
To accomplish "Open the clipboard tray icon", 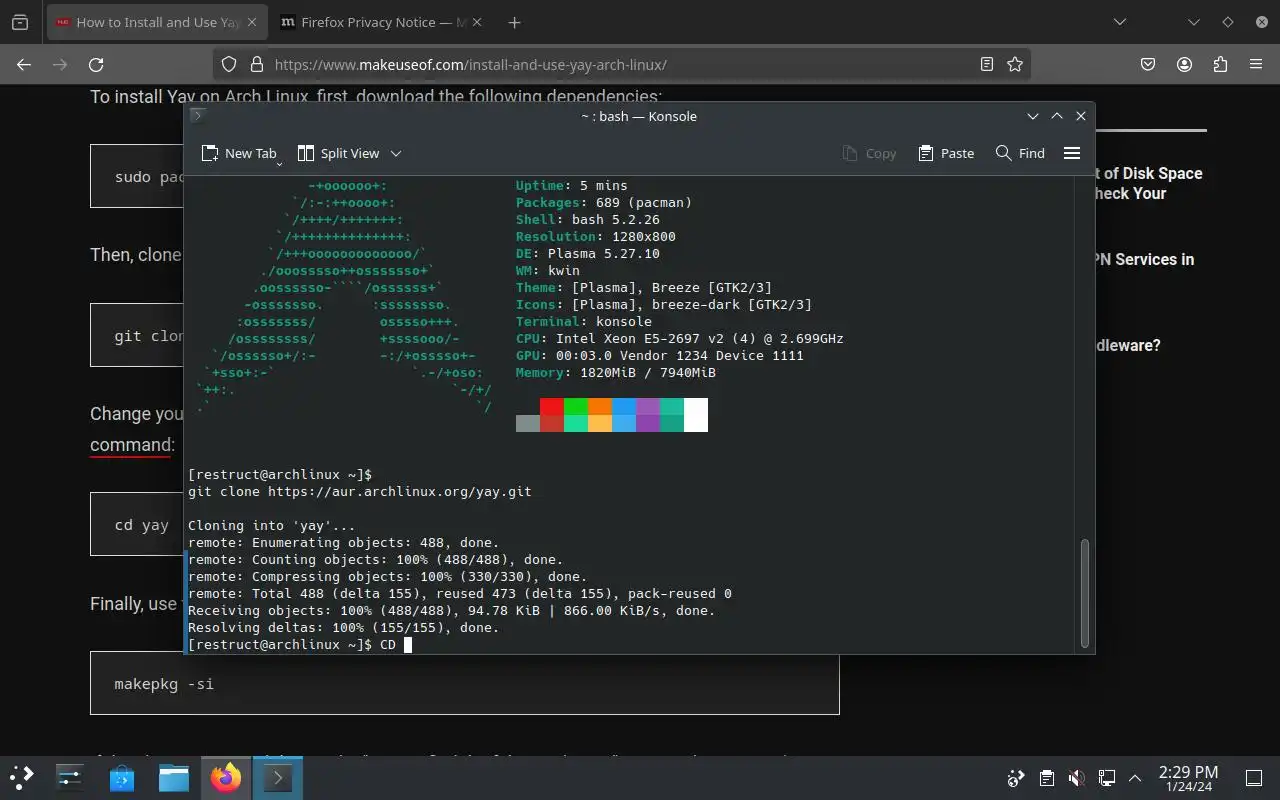I will pos(1046,778).
